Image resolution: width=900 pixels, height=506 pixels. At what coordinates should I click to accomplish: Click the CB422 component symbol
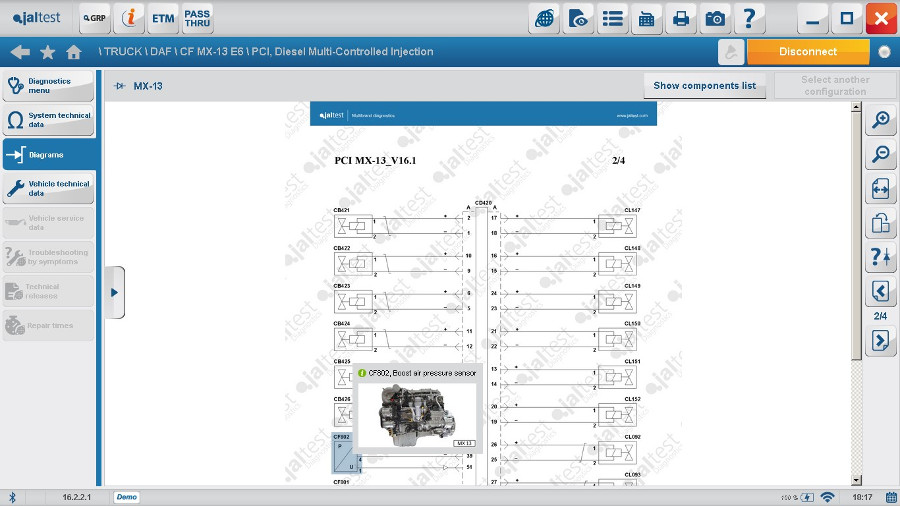(354, 264)
